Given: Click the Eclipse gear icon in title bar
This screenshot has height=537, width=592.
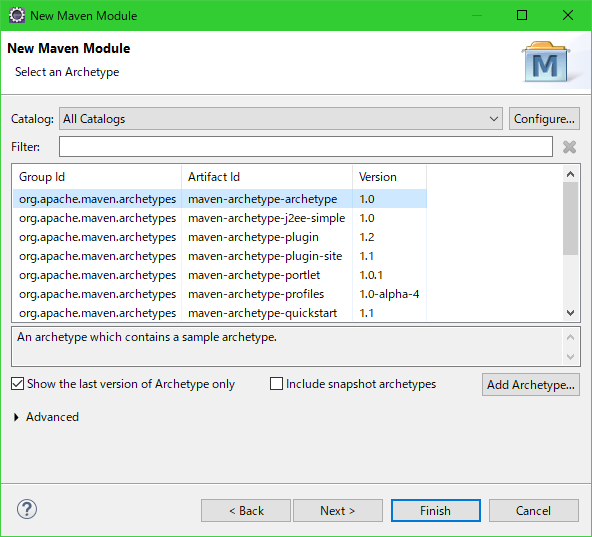Looking at the screenshot, I should click(17, 15).
